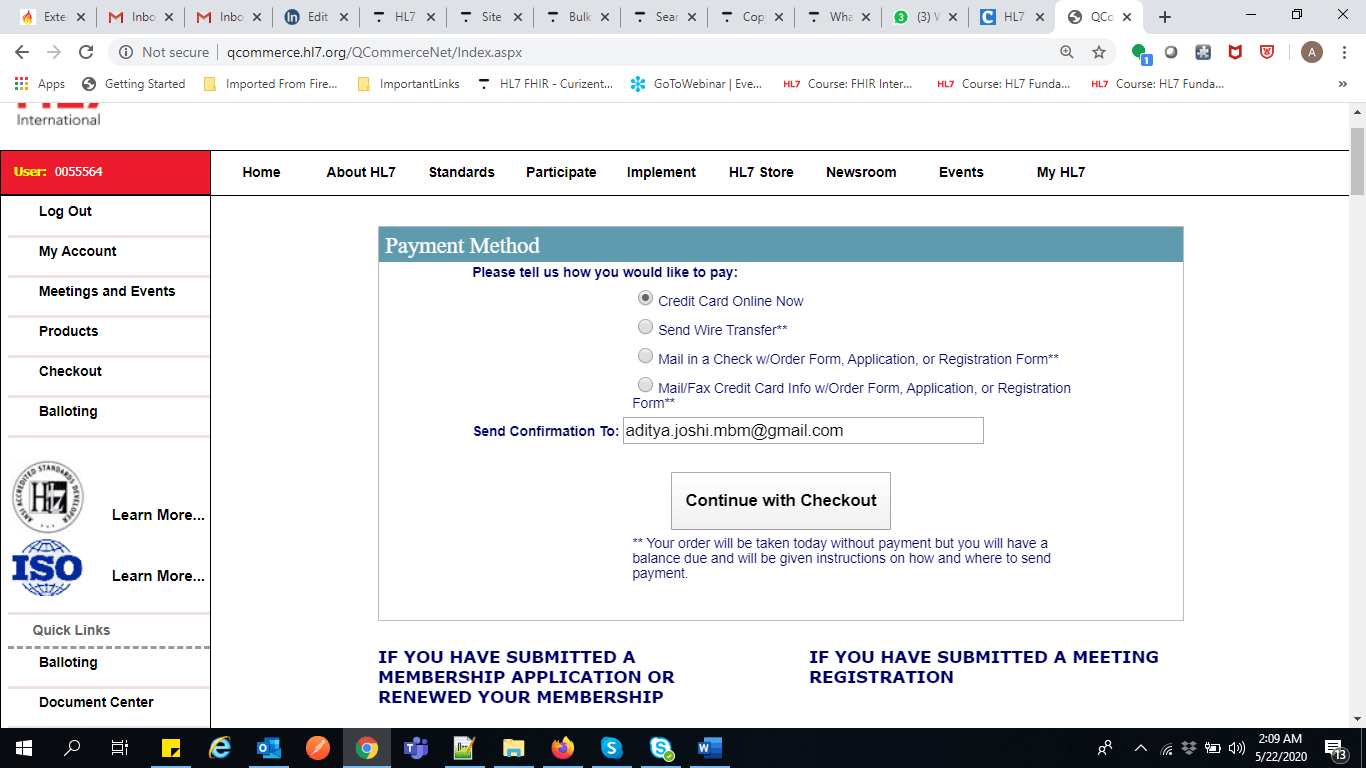Open File Explorer from taskbar
This screenshot has width=1366, height=768.
[513, 747]
